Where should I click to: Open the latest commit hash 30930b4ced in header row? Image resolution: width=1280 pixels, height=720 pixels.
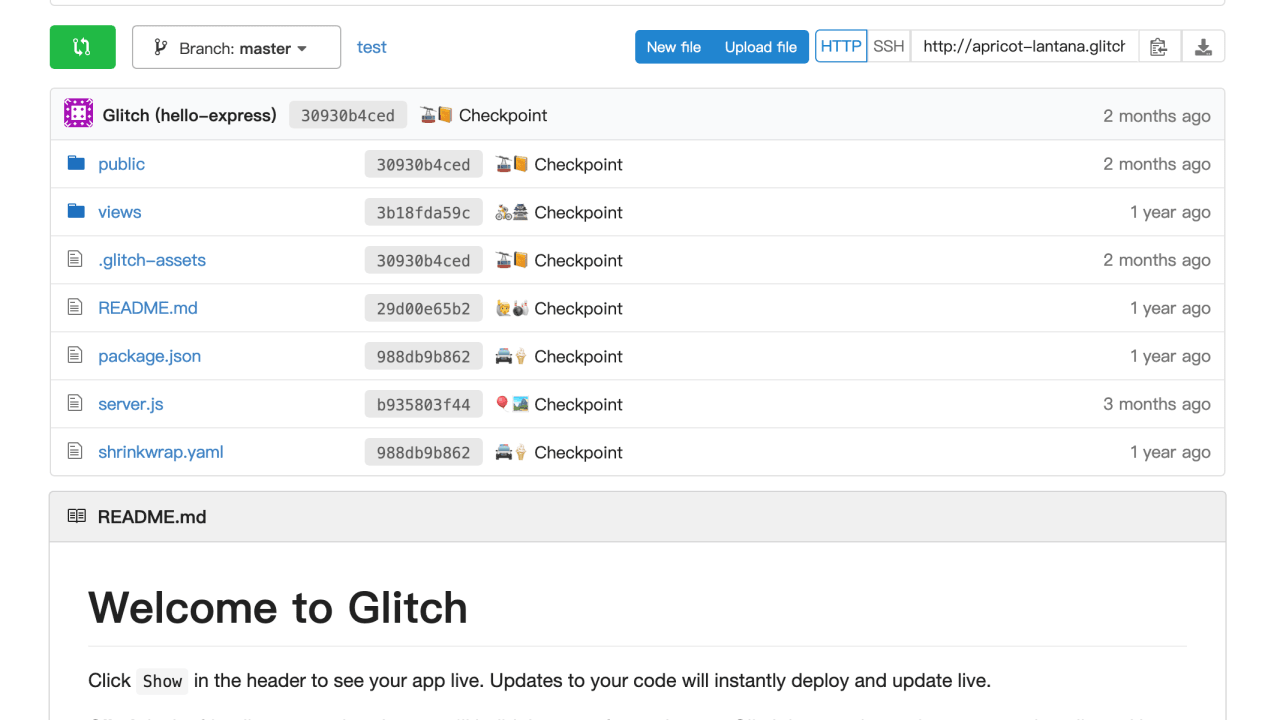tap(348, 115)
